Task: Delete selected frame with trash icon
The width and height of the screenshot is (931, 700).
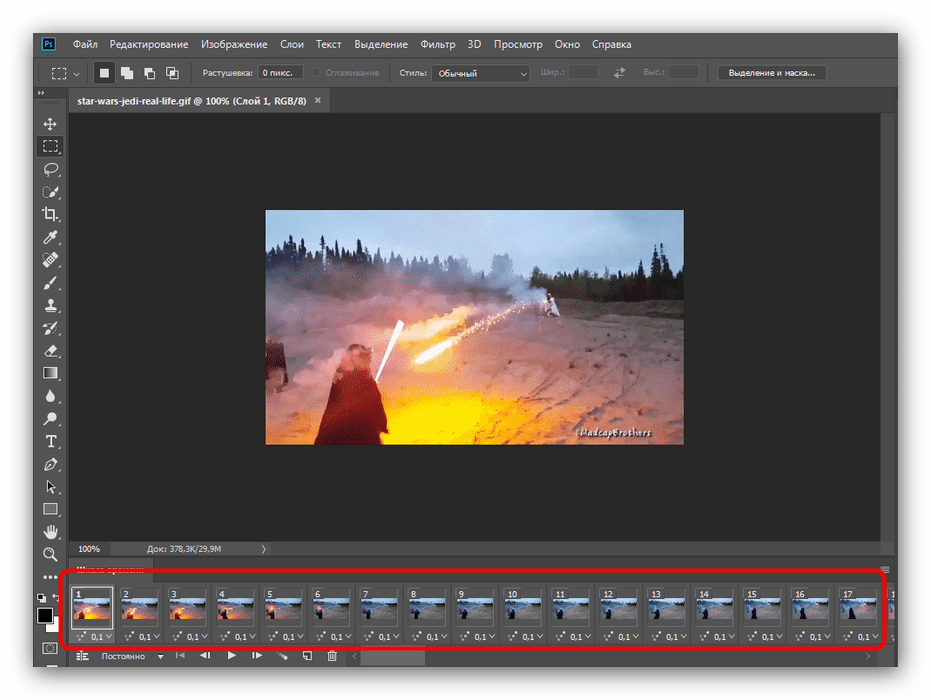Action: 330,656
